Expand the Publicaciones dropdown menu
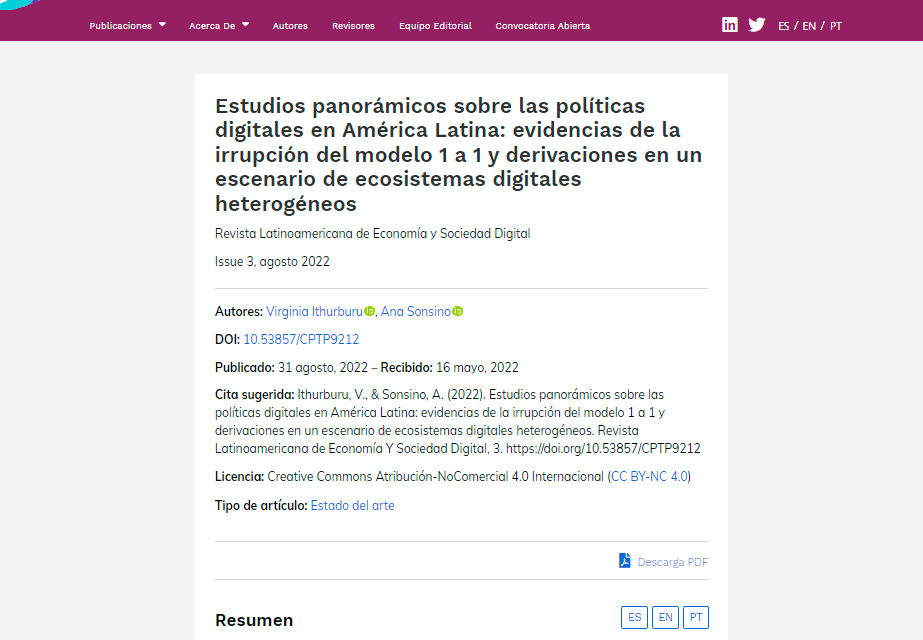This screenshot has height=640, width=923. [127, 26]
